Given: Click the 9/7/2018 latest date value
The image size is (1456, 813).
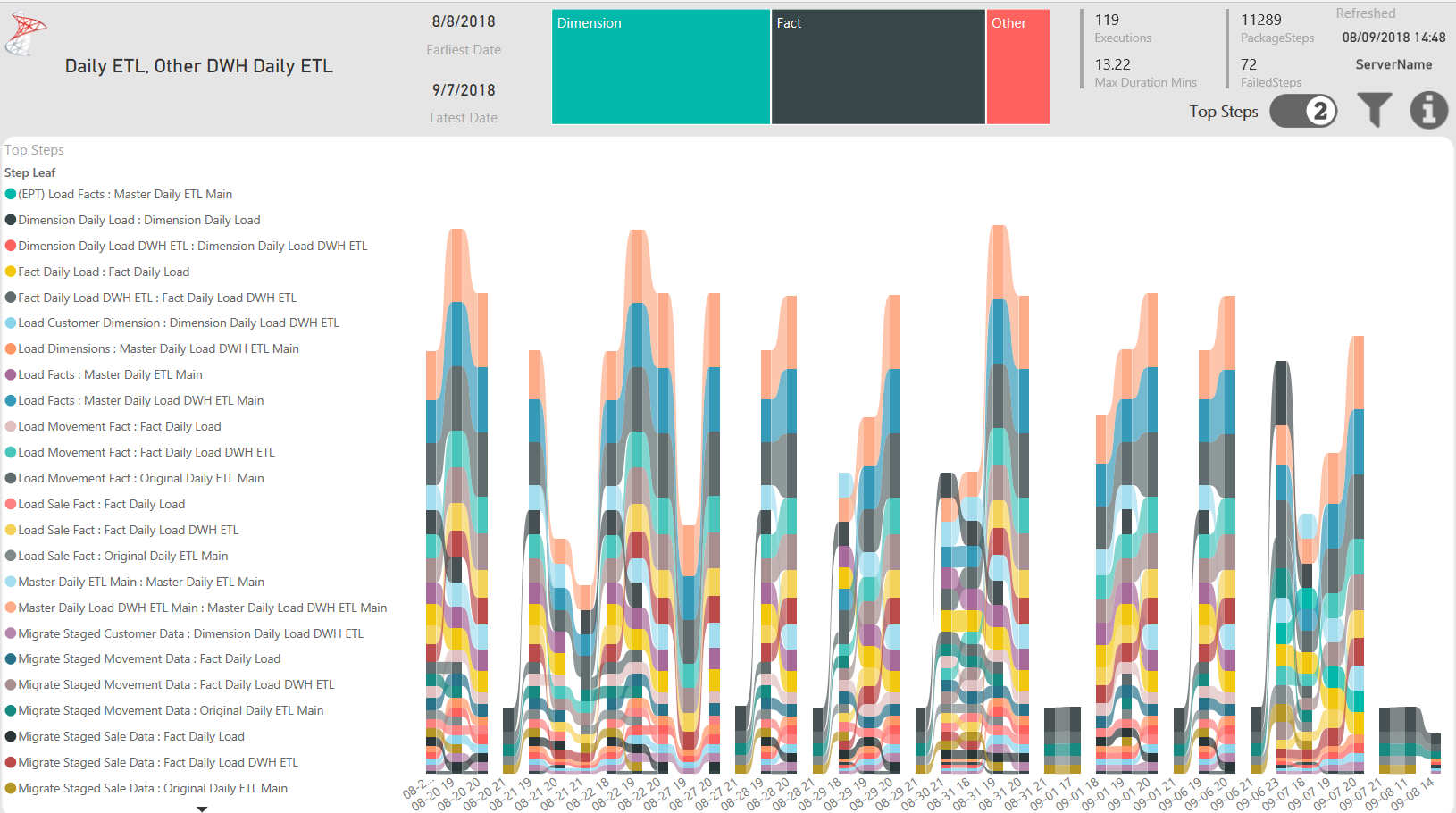Looking at the screenshot, I should click(x=464, y=90).
